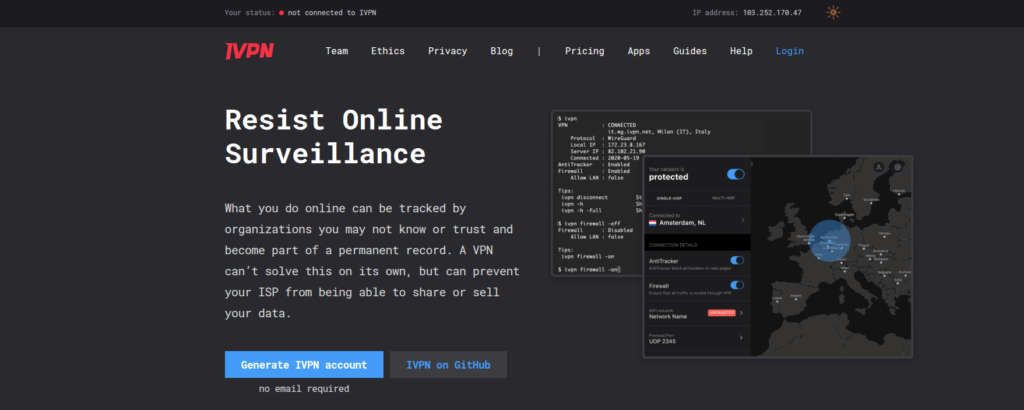Click the red not-connected status dot
Image resolution: width=1024 pixels, height=410 pixels.
click(281, 13)
